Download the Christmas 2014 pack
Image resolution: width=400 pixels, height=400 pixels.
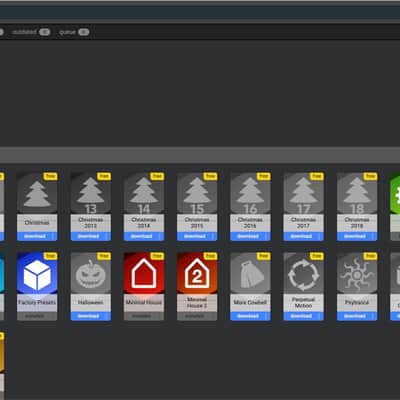click(x=144, y=236)
